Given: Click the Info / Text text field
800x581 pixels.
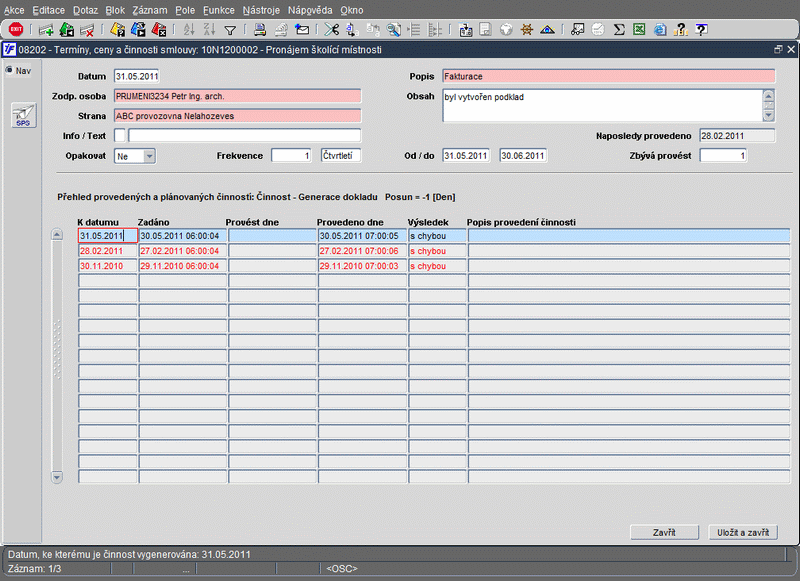Looking at the screenshot, I should click(x=244, y=135).
